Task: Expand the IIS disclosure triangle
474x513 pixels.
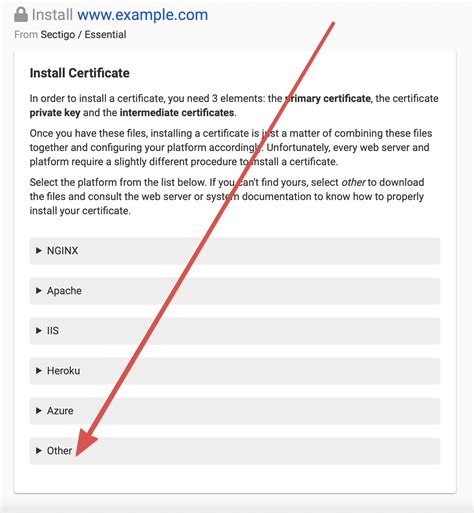Action: tap(39, 330)
